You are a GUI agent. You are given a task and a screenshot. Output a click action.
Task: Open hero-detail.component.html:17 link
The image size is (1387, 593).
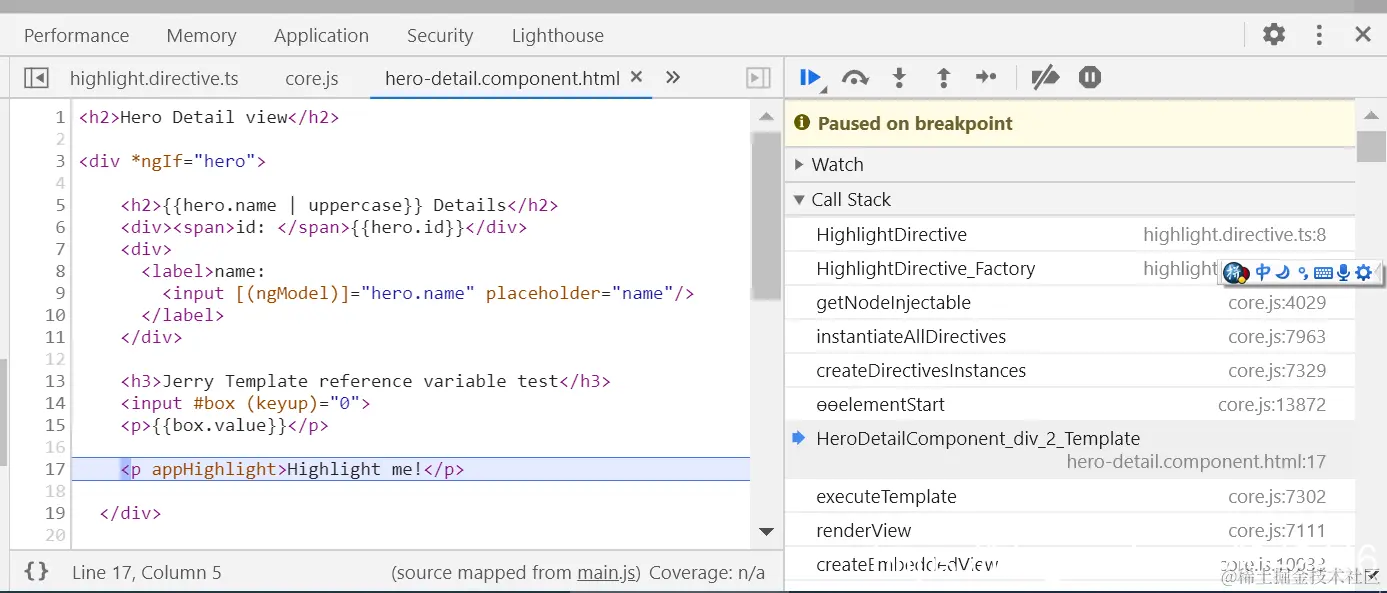1196,462
